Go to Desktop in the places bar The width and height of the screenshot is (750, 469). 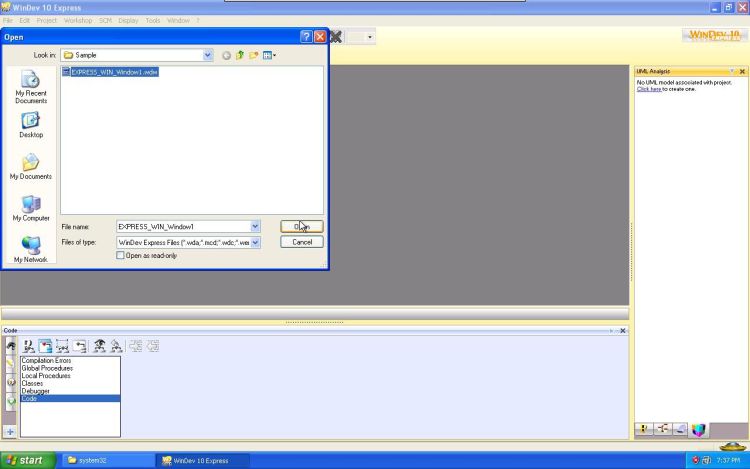[31, 125]
